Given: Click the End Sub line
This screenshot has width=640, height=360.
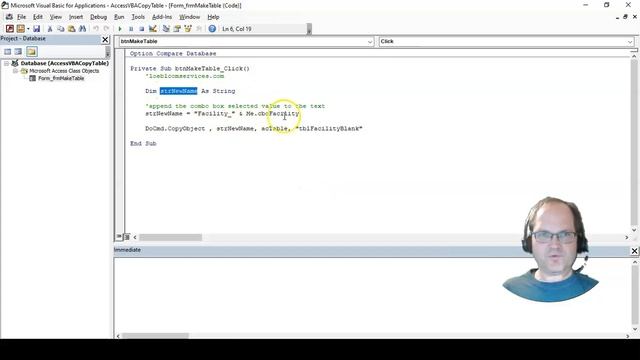Looking at the screenshot, I should (143, 144).
